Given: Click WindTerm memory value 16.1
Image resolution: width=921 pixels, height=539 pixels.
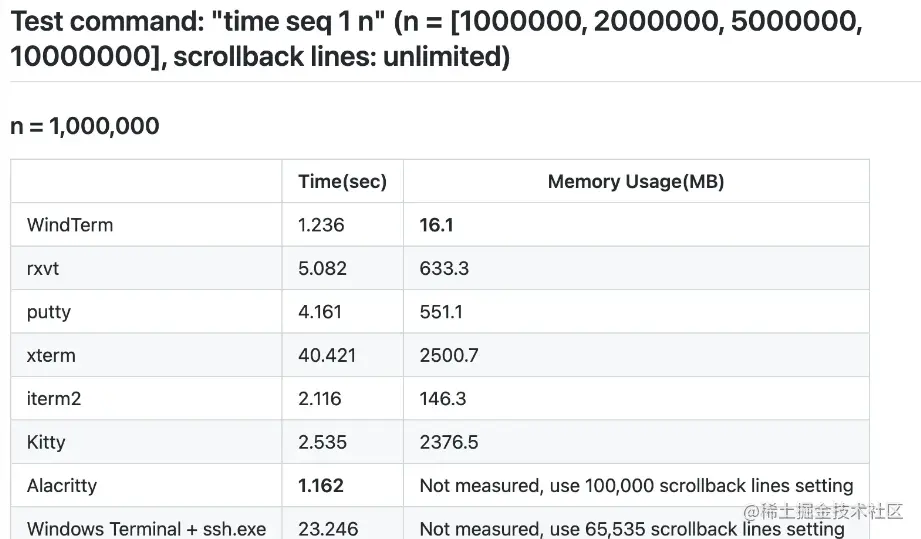Looking at the screenshot, I should click(436, 225).
